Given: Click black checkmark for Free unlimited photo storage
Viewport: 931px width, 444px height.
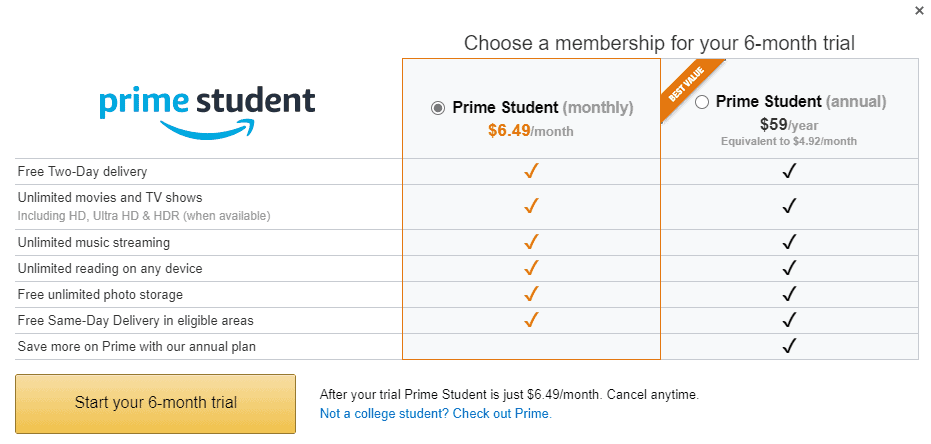Looking at the screenshot, I should (x=789, y=294).
